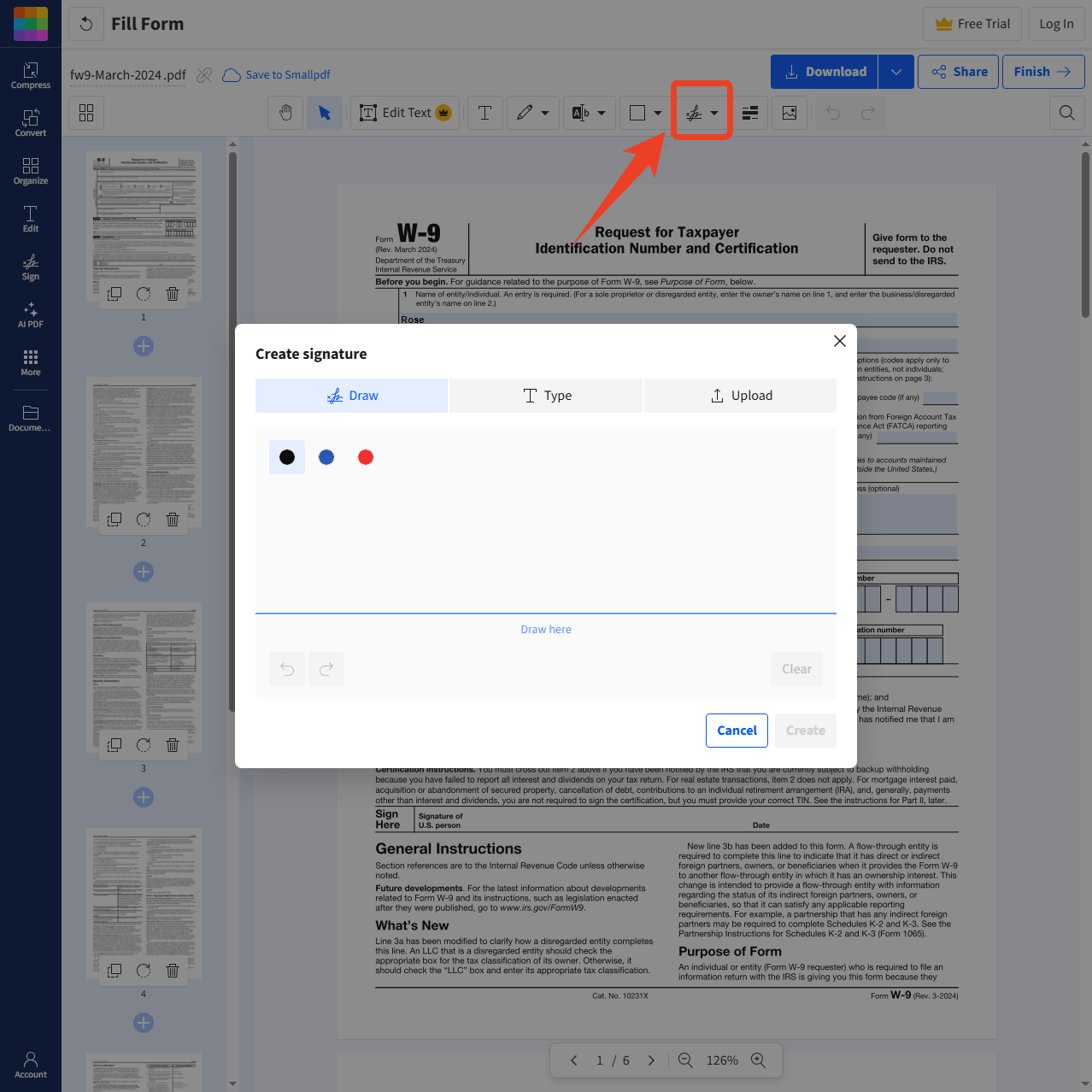Open Account section in sidebar
Image resolution: width=1092 pixels, height=1092 pixels.
tap(31, 1065)
